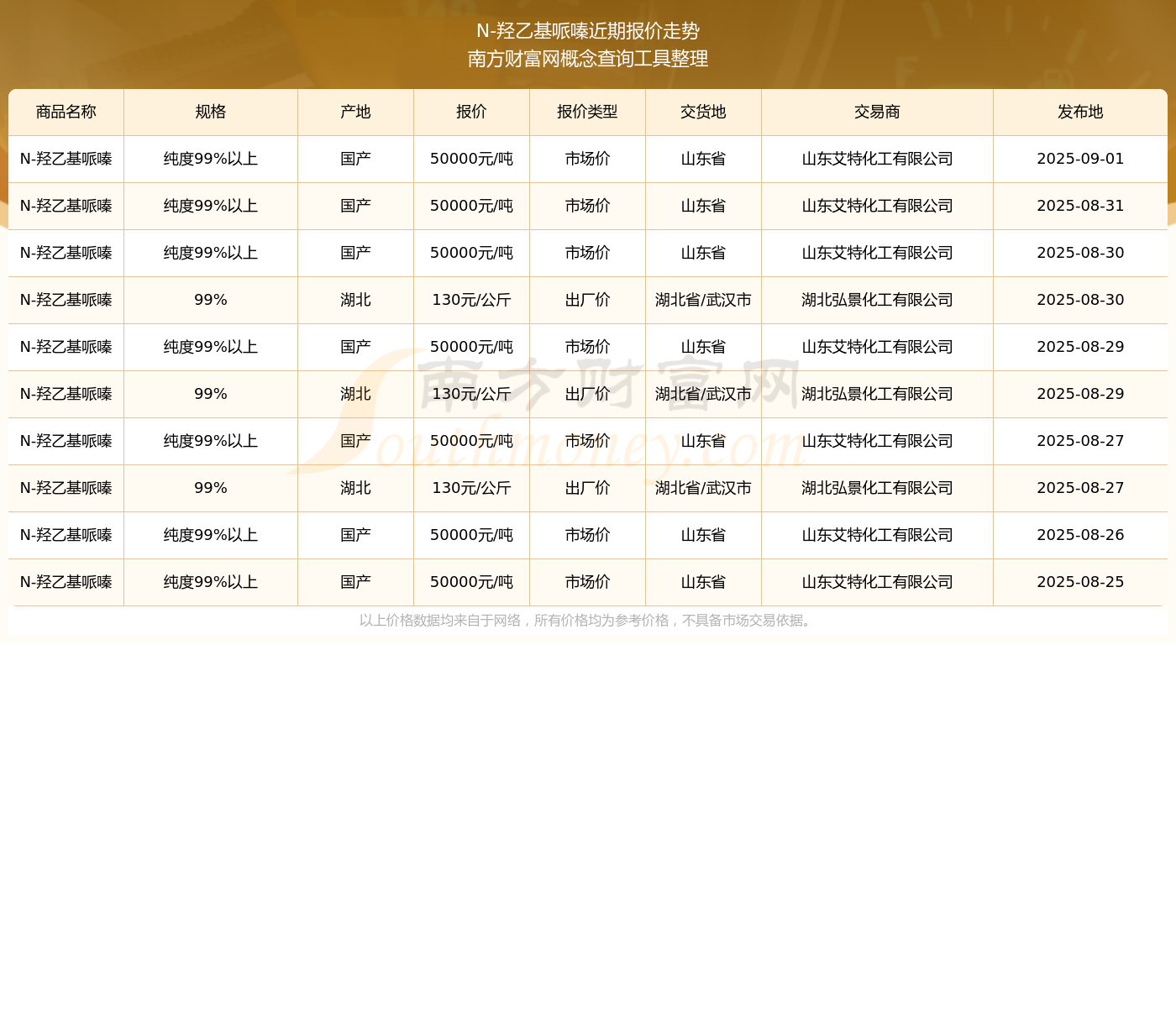The height and width of the screenshot is (1012, 1176).
Task: Click 山东艾特化工有限公司 in the 2025-08-26 row
Action: (x=878, y=535)
